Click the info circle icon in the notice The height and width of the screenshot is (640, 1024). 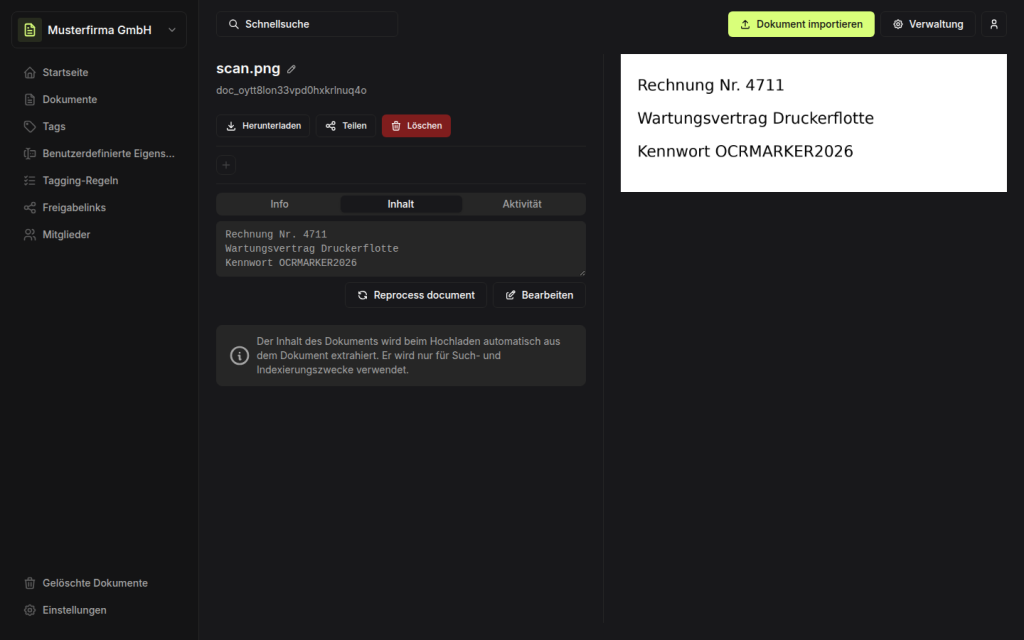point(240,355)
